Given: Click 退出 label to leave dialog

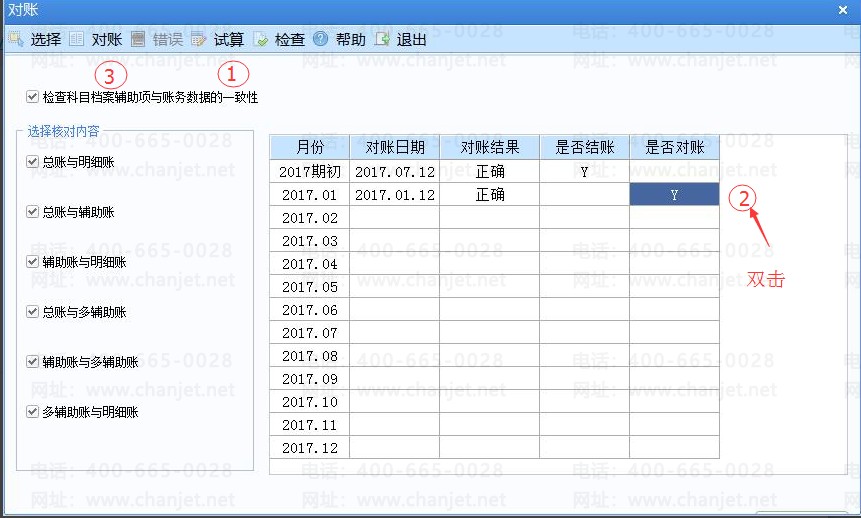Looking at the screenshot, I should 411,40.
